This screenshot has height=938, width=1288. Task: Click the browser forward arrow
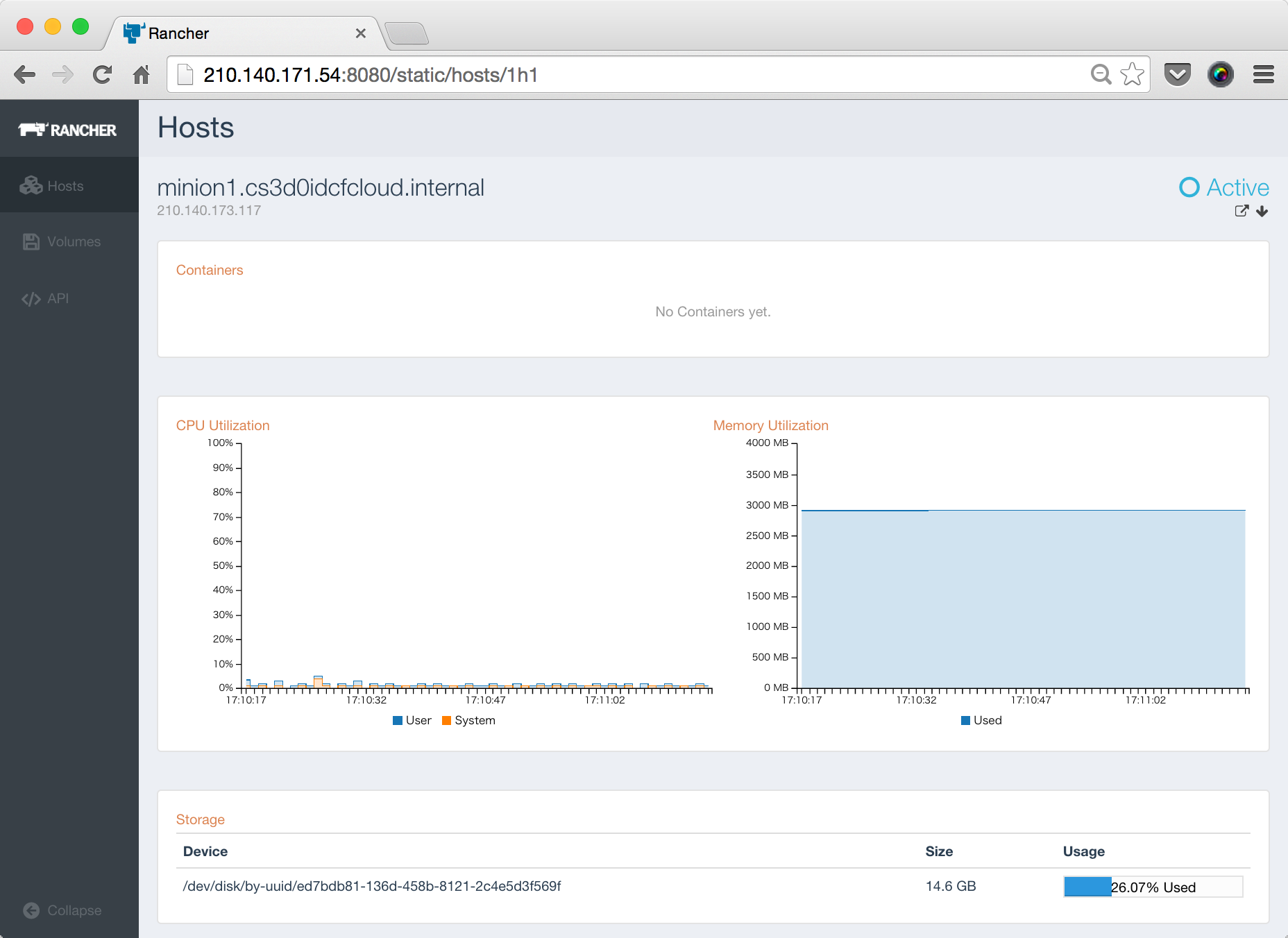point(63,74)
